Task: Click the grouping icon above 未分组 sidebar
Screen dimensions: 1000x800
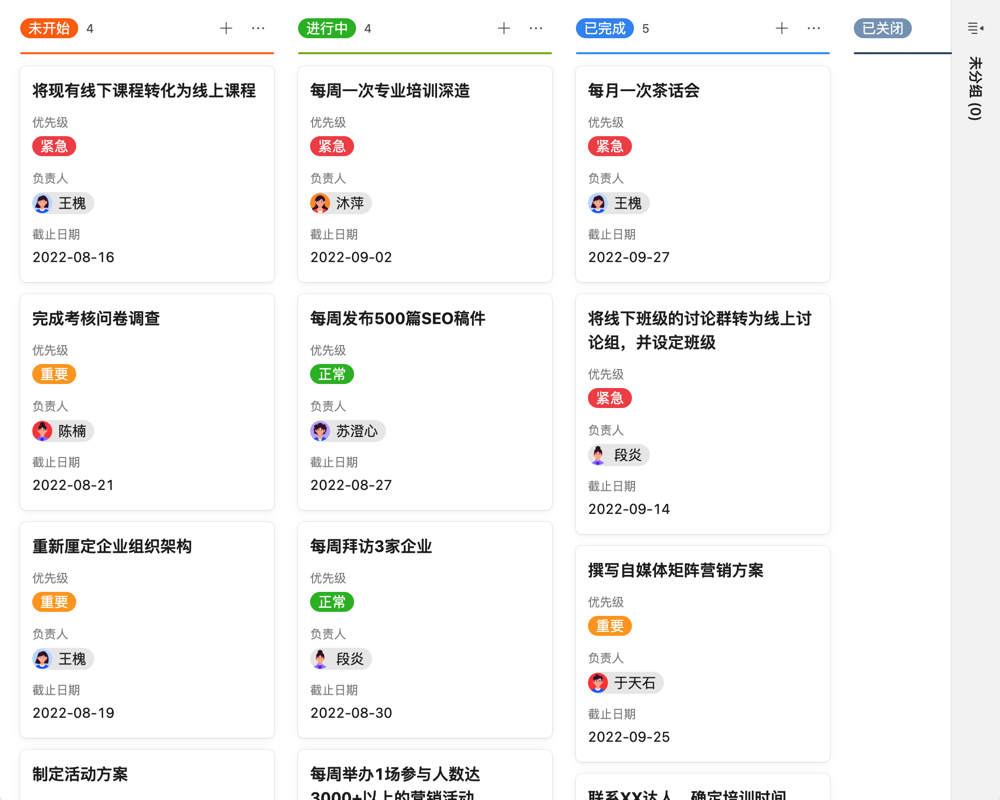Action: [x=974, y=28]
